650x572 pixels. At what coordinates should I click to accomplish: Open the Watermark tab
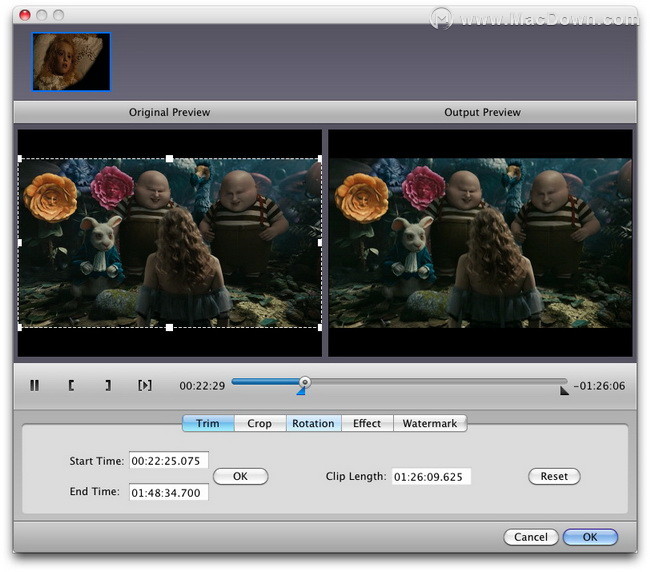click(430, 423)
